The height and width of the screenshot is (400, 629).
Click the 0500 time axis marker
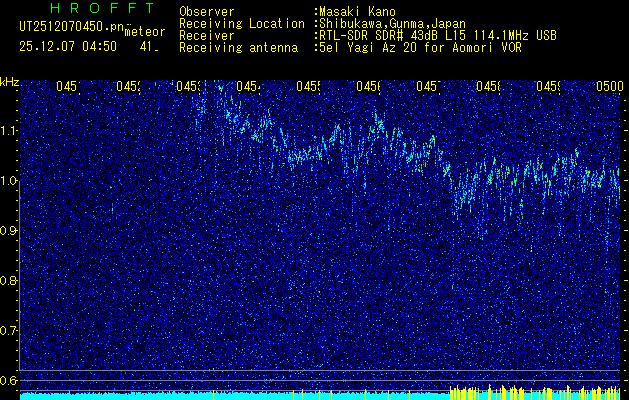[x=608, y=87]
